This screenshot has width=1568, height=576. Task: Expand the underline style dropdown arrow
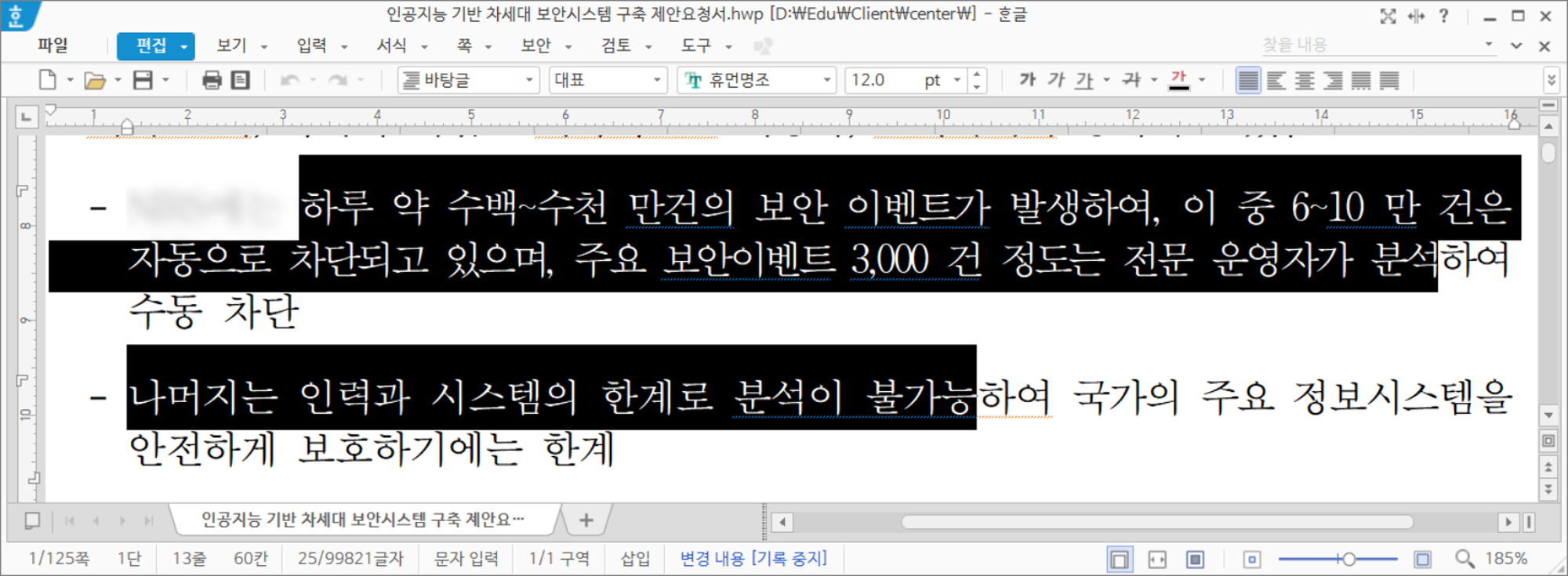(x=1107, y=80)
